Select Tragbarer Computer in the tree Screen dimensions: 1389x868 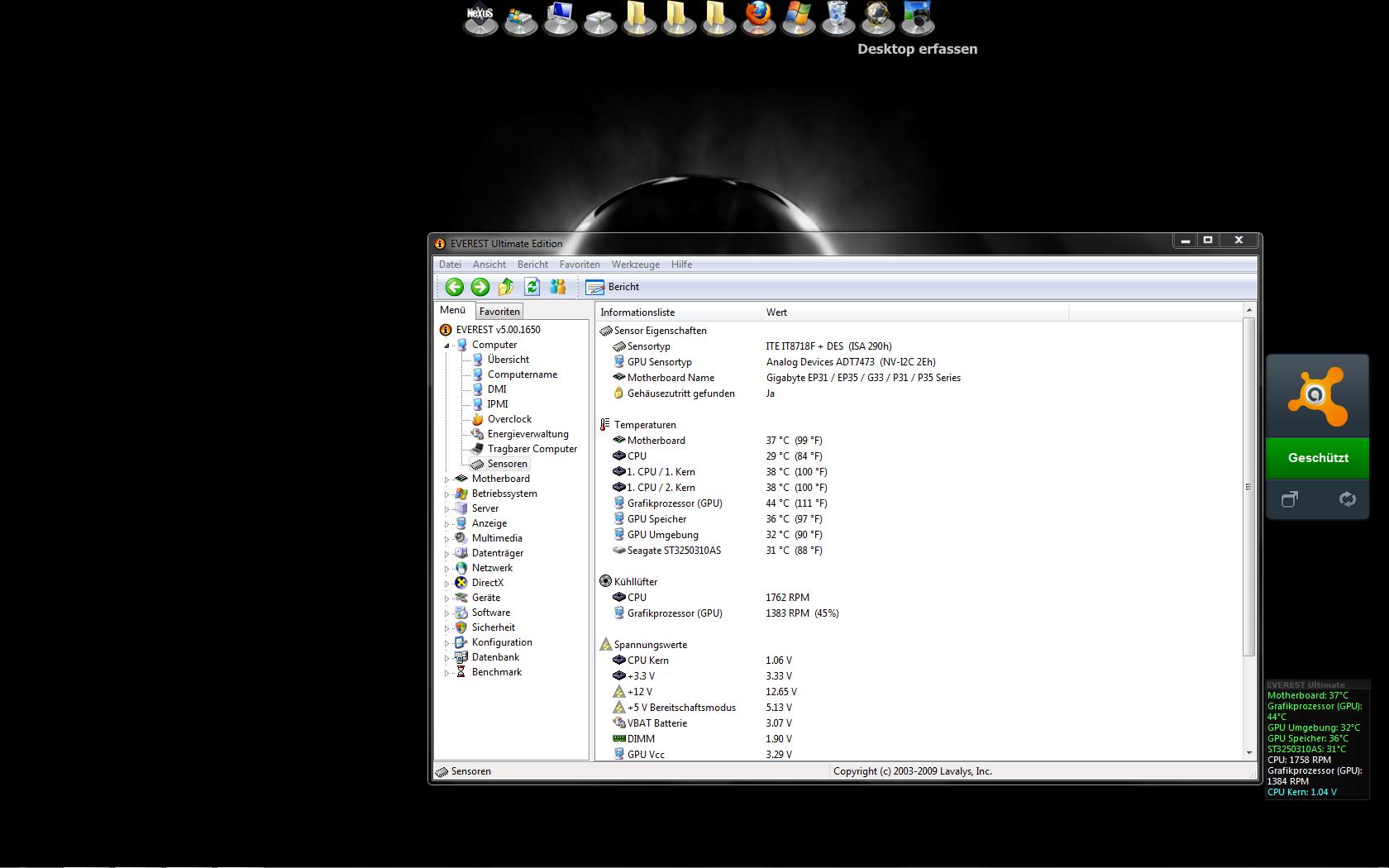(532, 449)
